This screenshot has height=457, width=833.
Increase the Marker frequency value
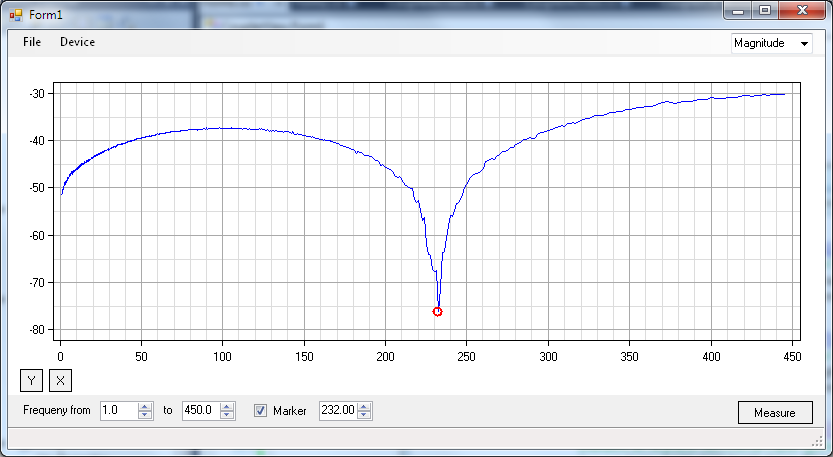click(364, 407)
